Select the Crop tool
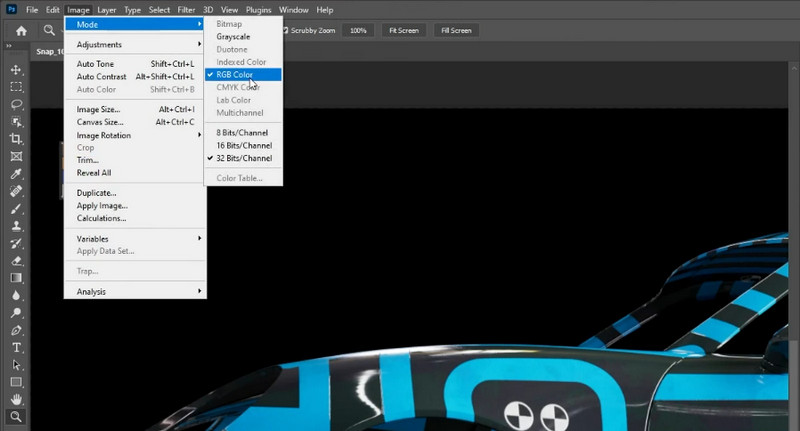The height and width of the screenshot is (431, 800). coord(16,139)
